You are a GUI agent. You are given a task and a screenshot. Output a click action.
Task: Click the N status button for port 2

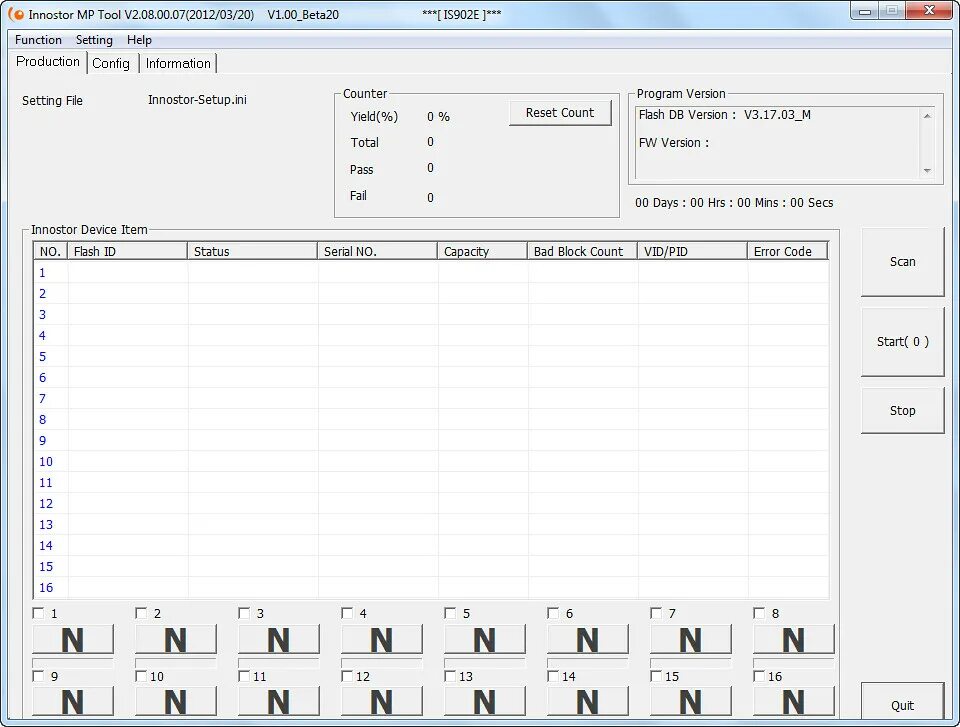click(176, 640)
